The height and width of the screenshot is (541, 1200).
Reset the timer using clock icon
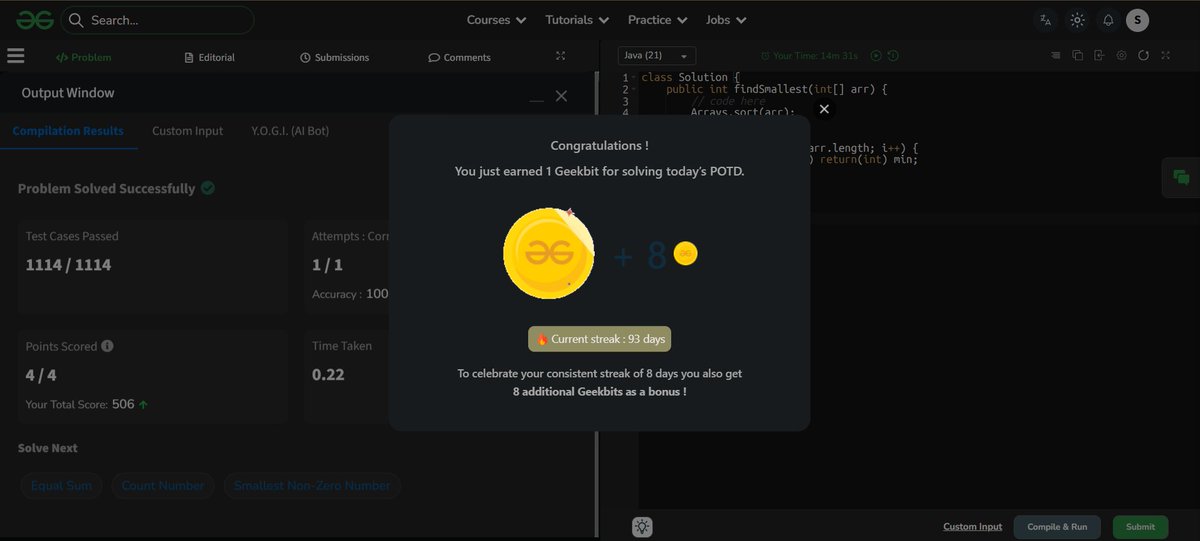(x=893, y=56)
